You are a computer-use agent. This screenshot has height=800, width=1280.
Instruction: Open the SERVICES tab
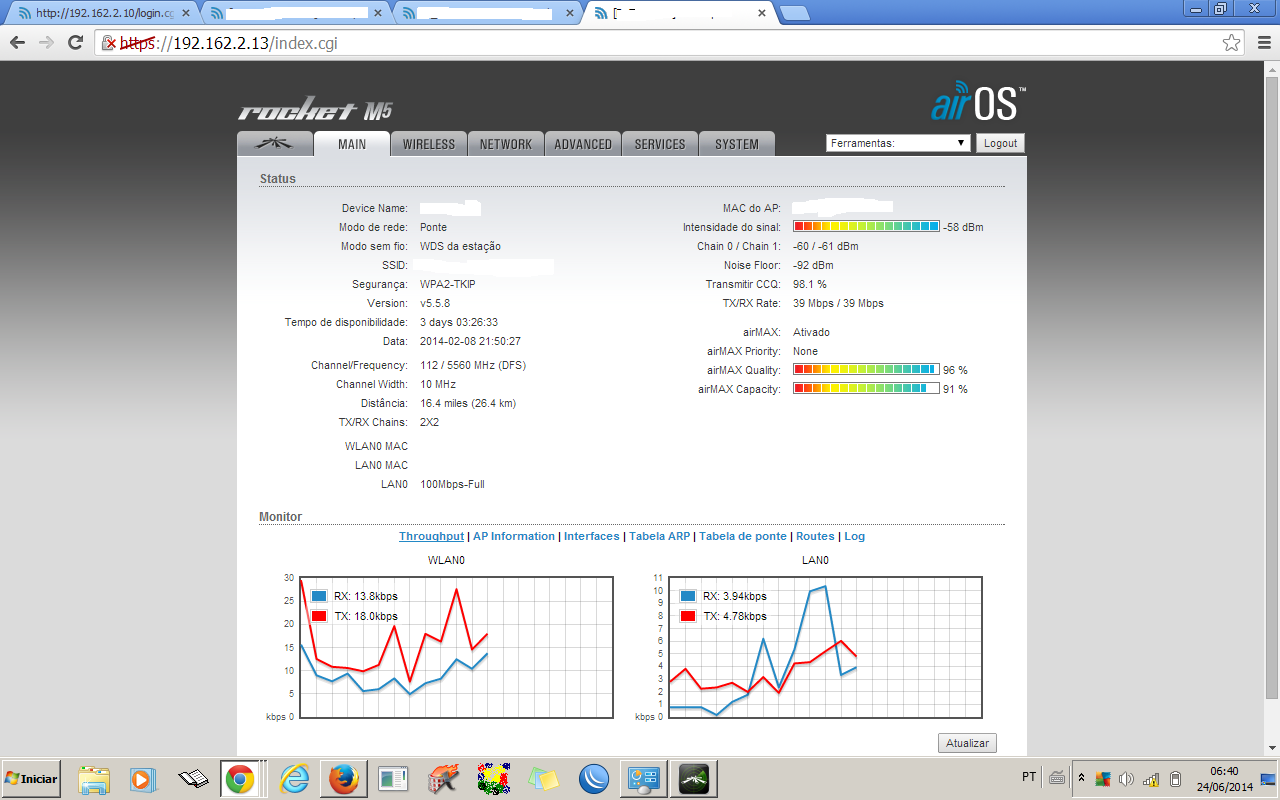coord(660,144)
